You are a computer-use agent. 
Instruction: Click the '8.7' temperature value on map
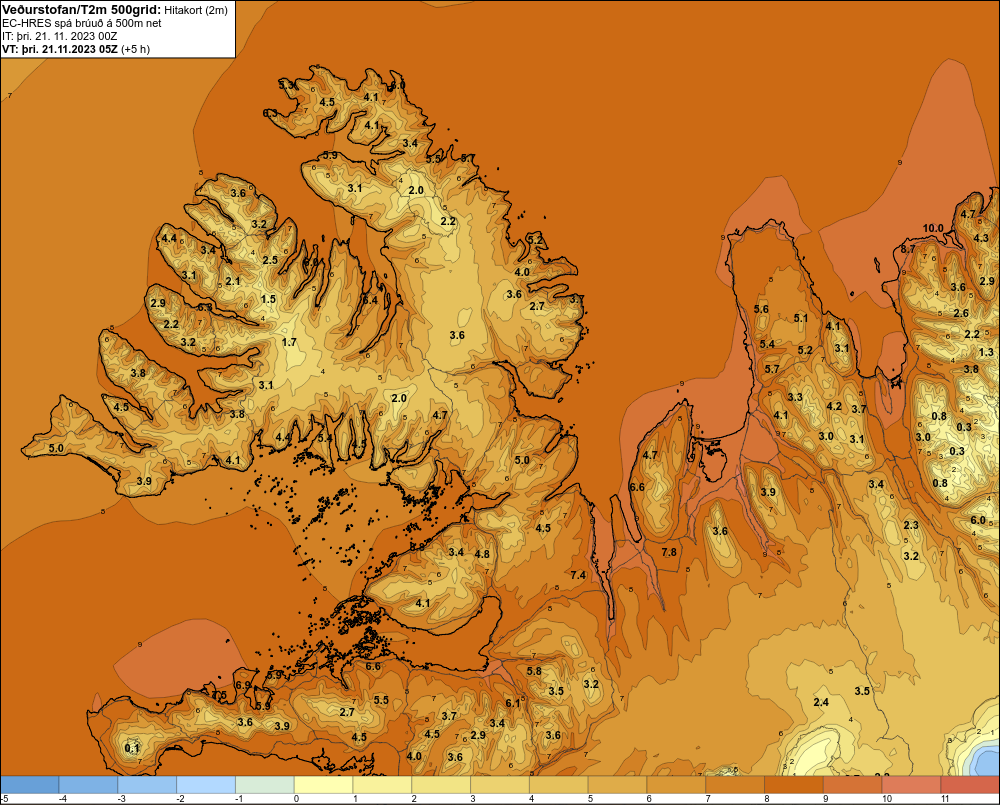coord(908,249)
